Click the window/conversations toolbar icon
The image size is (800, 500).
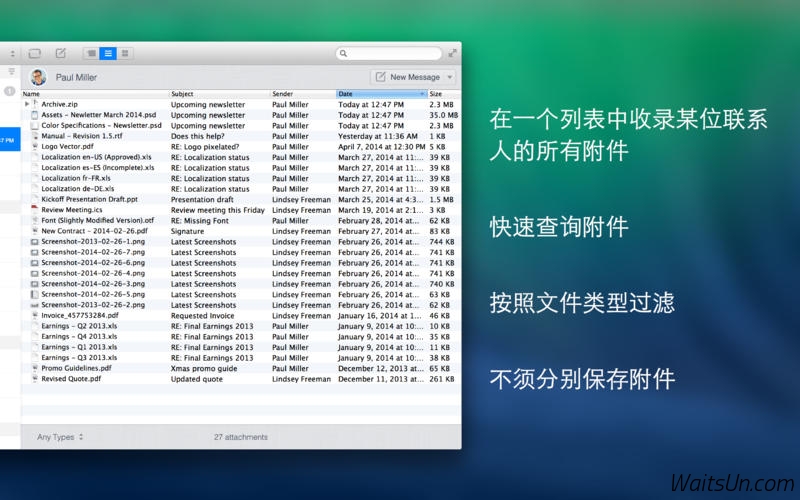35,53
